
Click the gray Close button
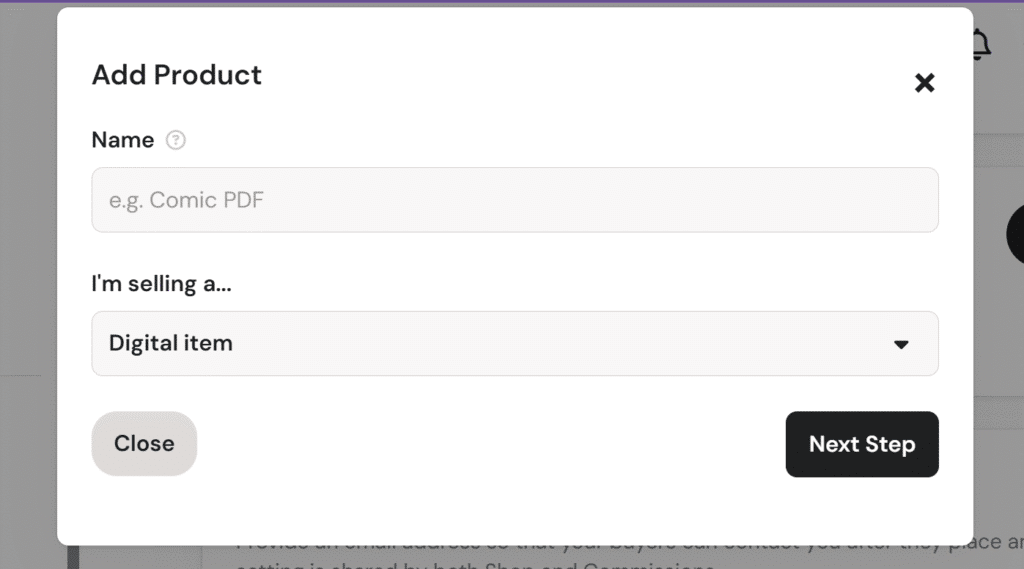[144, 444]
